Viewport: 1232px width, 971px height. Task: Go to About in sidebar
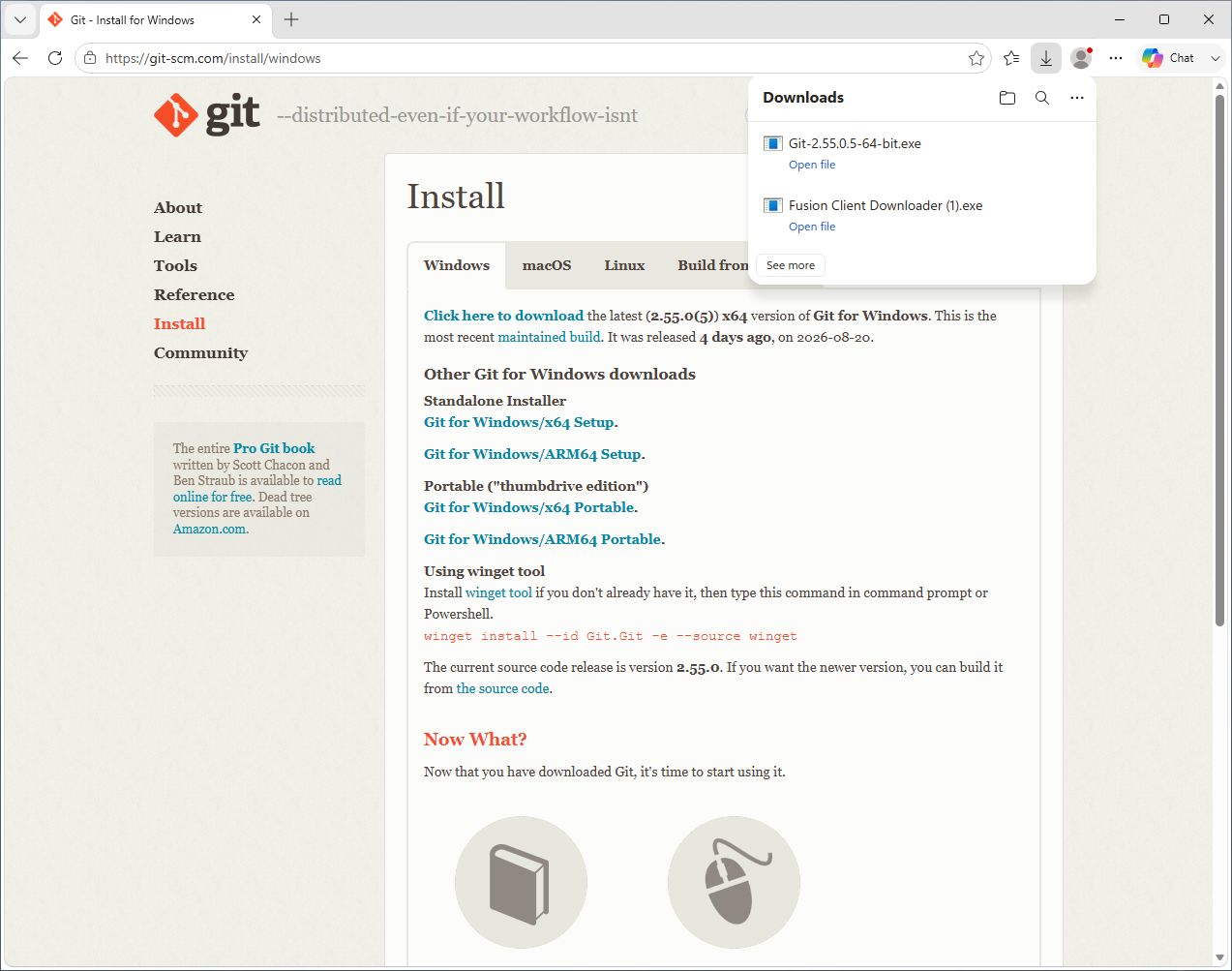point(178,207)
